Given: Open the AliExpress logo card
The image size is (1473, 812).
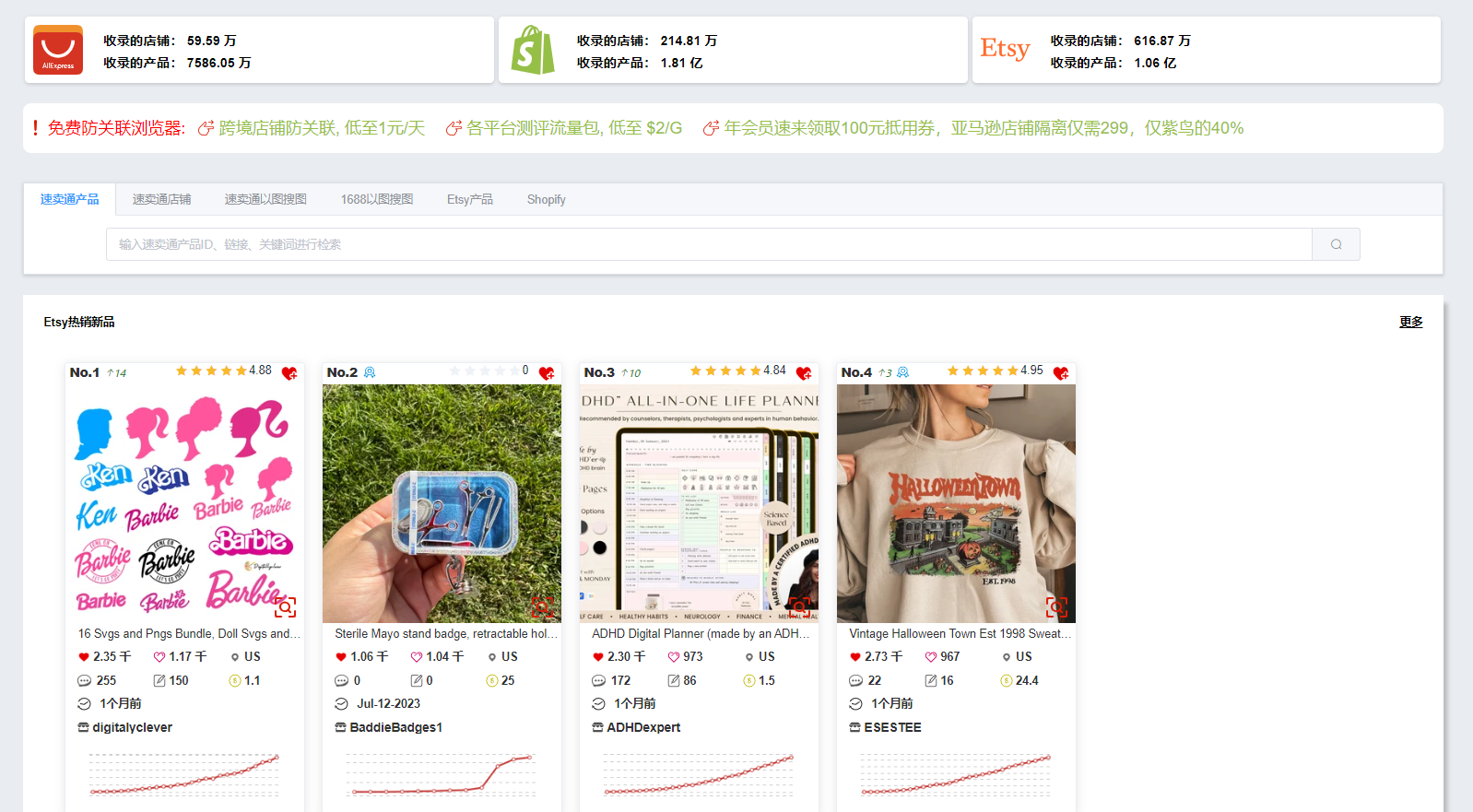Looking at the screenshot, I should pos(58,50).
